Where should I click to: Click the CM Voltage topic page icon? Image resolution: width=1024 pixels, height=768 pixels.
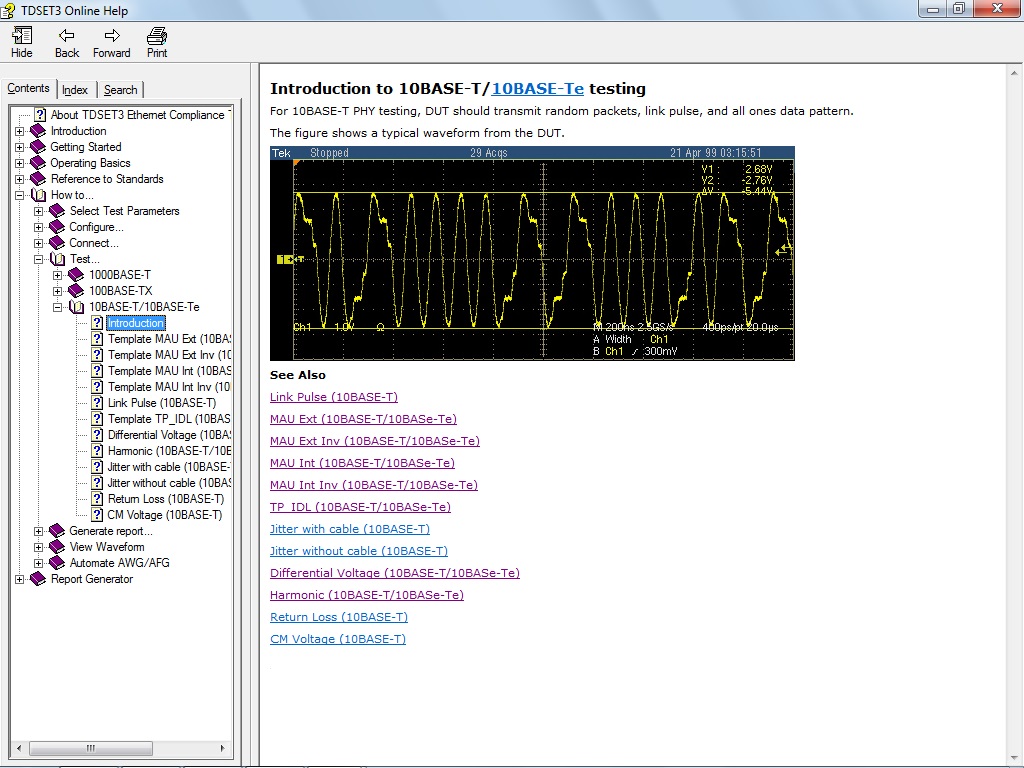[97, 515]
